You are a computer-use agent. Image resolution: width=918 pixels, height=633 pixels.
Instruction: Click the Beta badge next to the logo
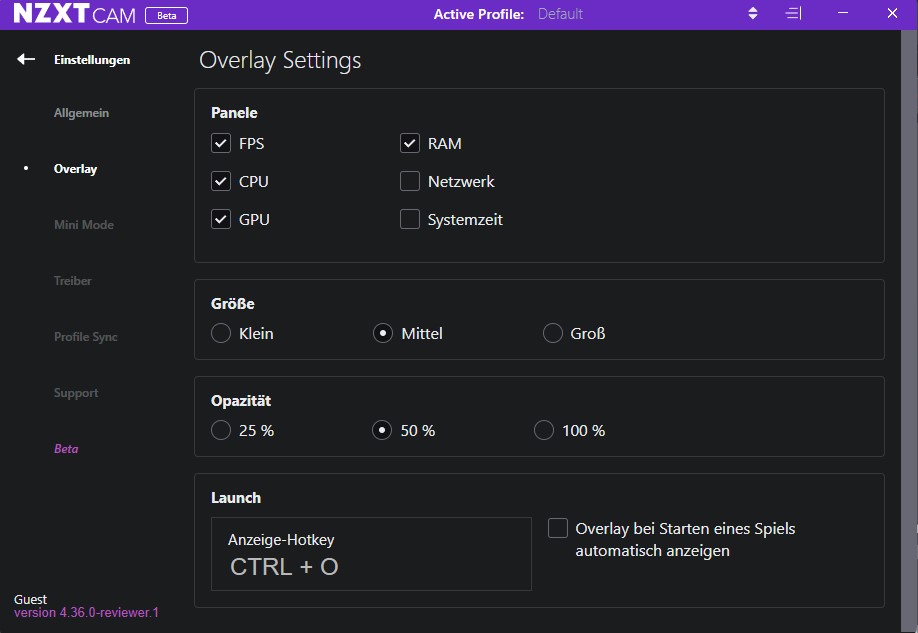(x=166, y=14)
